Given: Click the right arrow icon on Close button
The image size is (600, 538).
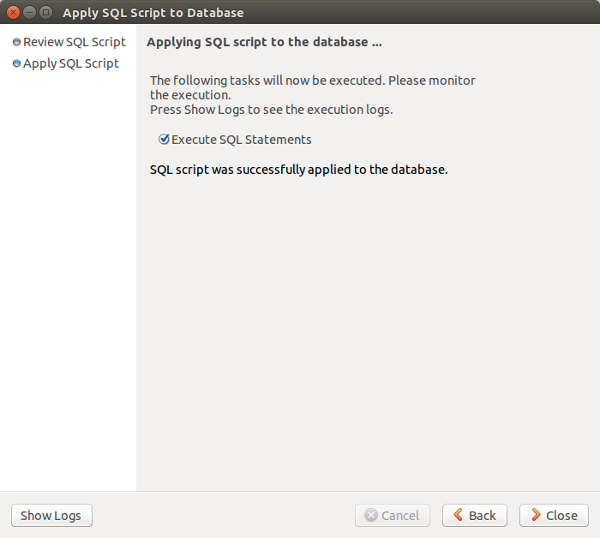Looking at the screenshot, I should click(535, 516).
